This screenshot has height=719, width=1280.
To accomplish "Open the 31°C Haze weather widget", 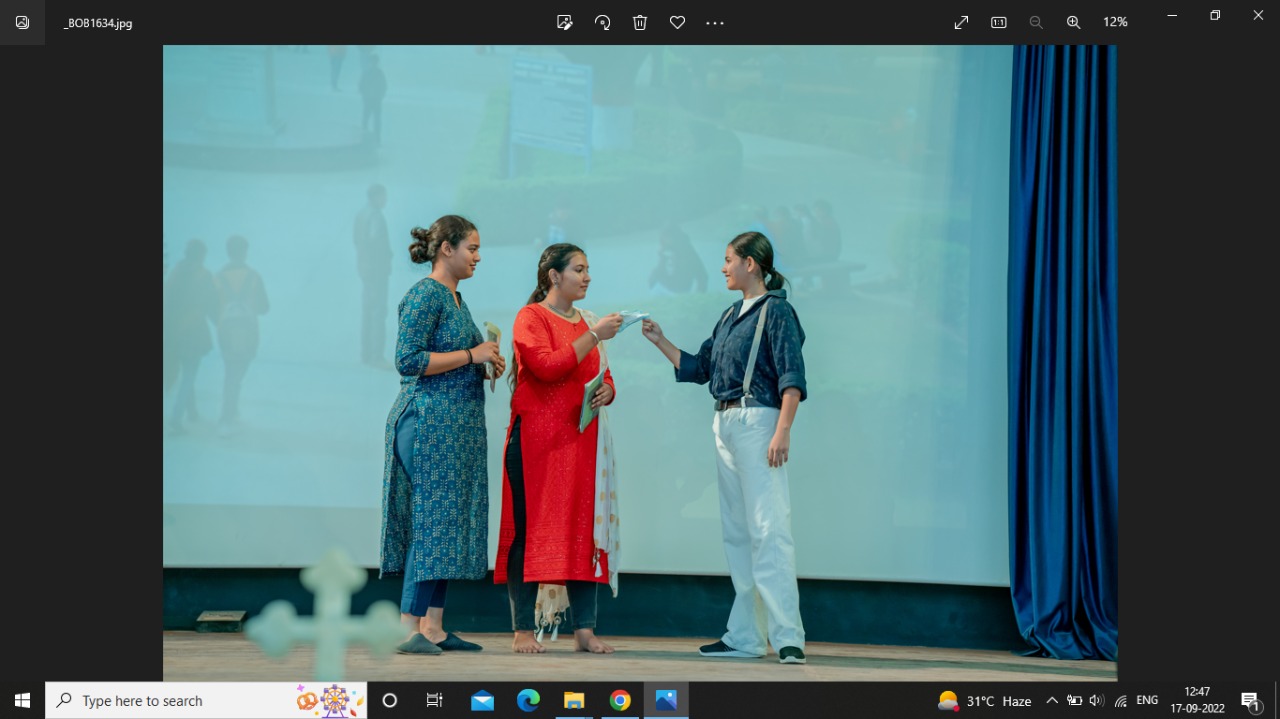I will click(x=984, y=701).
